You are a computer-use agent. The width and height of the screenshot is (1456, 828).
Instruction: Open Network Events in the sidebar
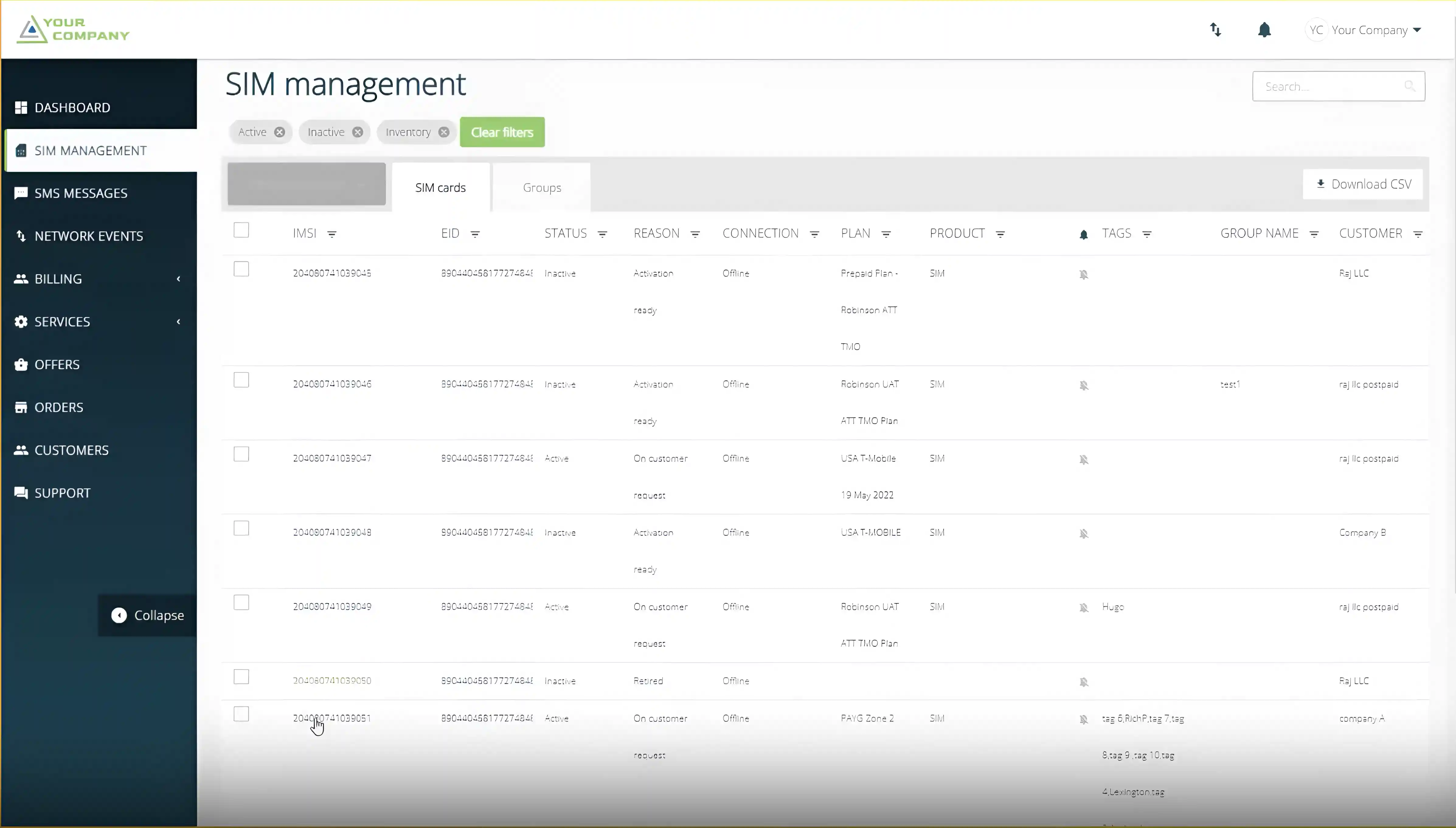tap(88, 236)
